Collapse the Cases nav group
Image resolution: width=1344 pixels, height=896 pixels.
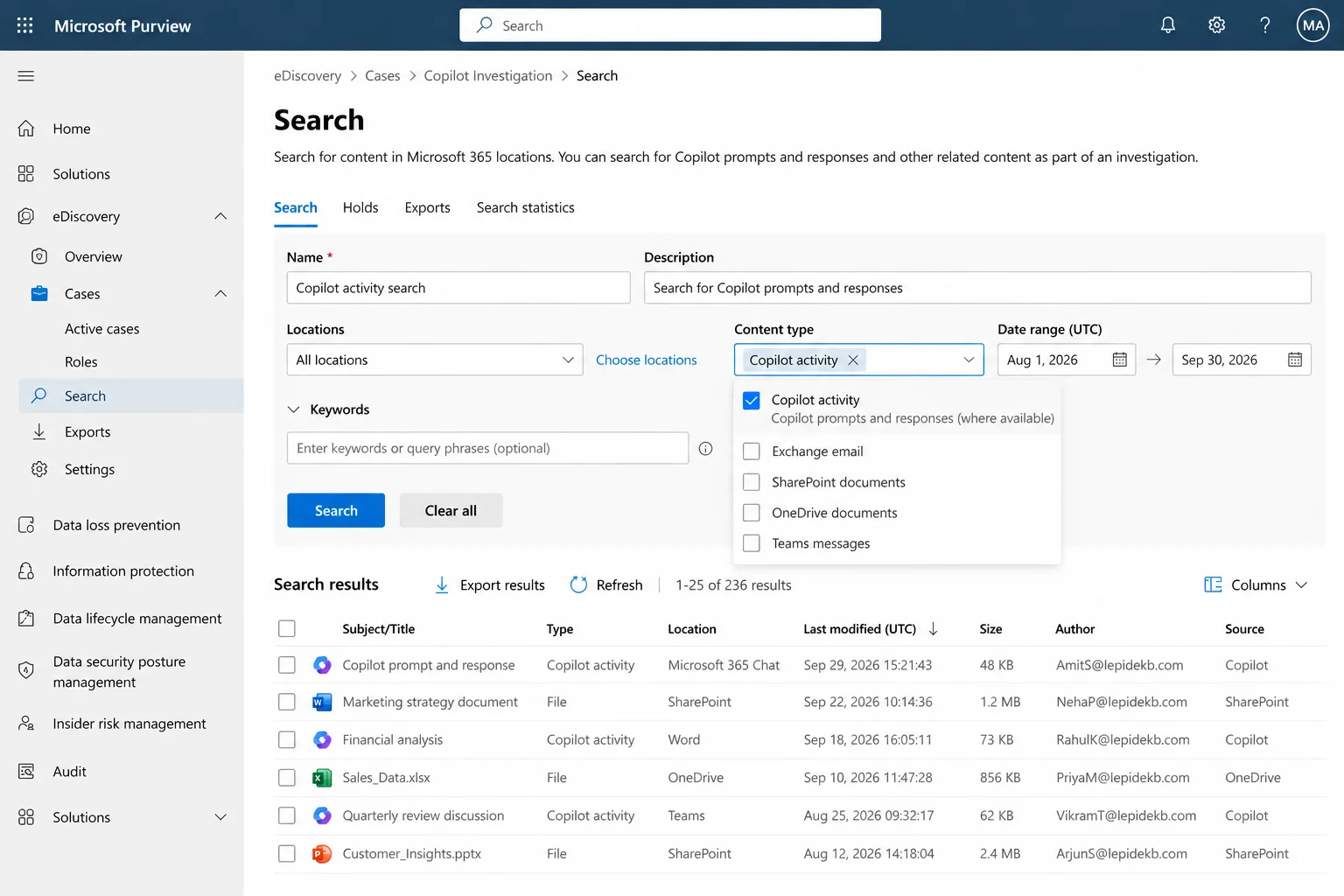[220, 294]
